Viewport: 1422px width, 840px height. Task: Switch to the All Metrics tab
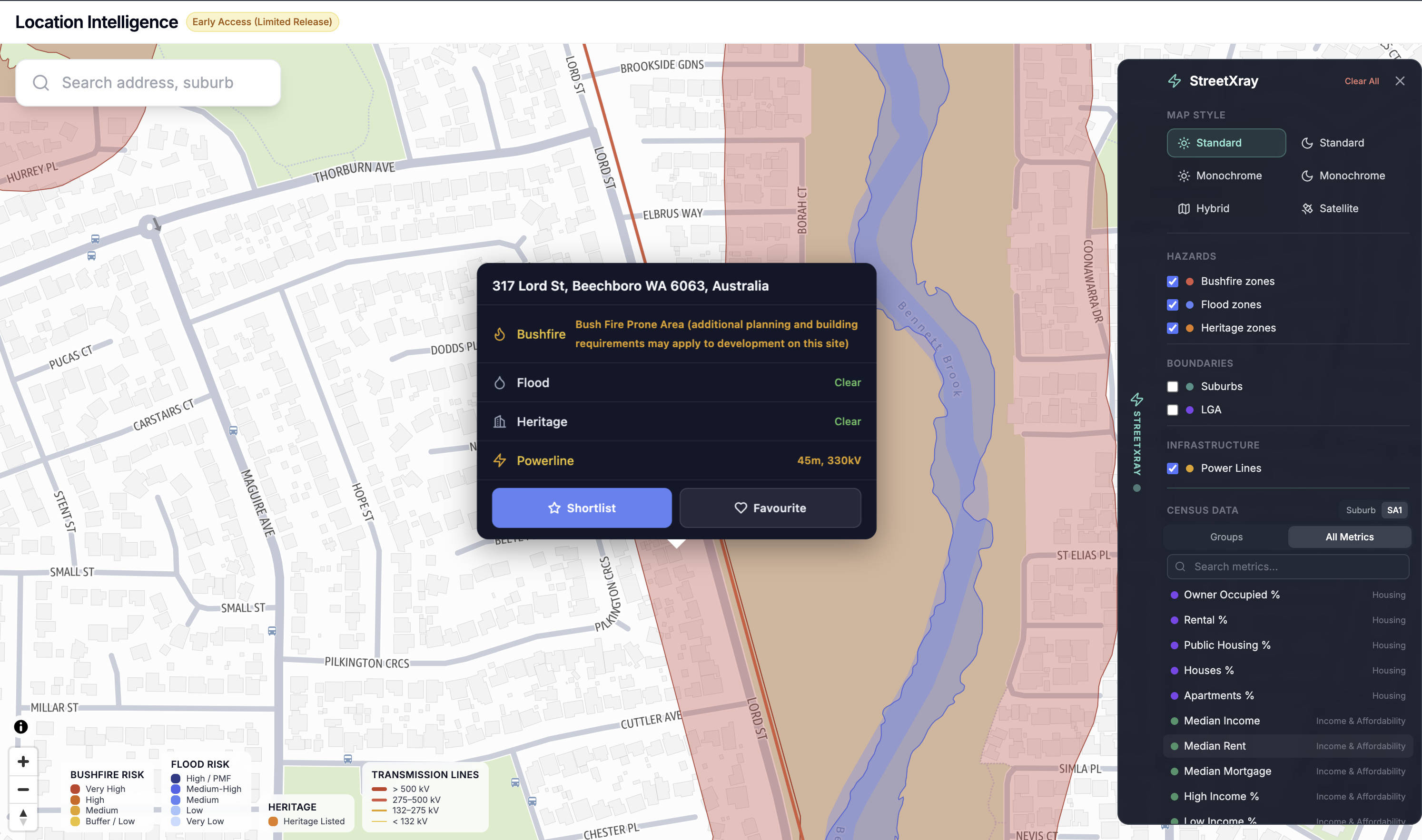point(1350,537)
